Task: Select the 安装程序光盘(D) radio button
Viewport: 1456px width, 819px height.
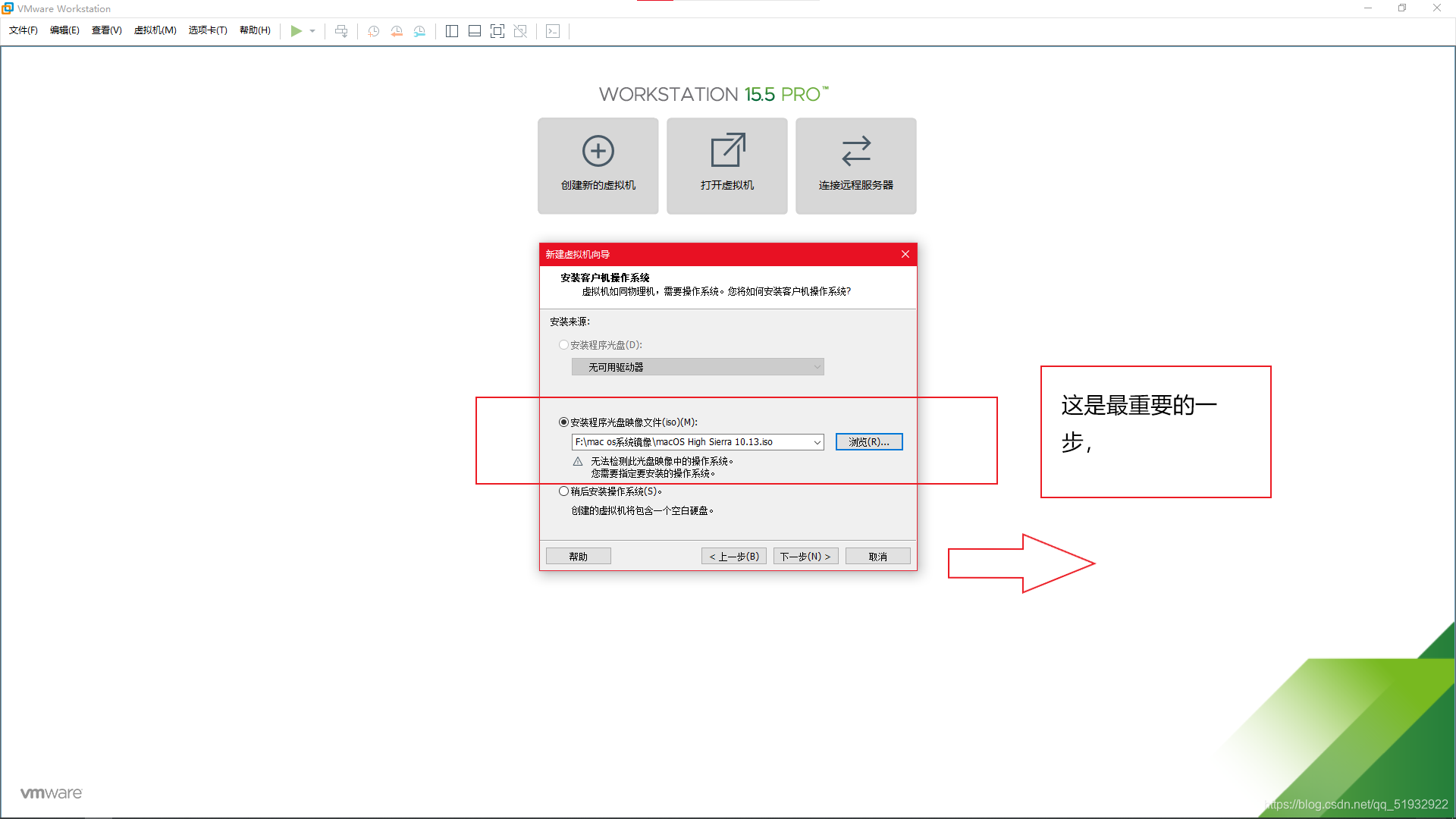Action: click(563, 344)
